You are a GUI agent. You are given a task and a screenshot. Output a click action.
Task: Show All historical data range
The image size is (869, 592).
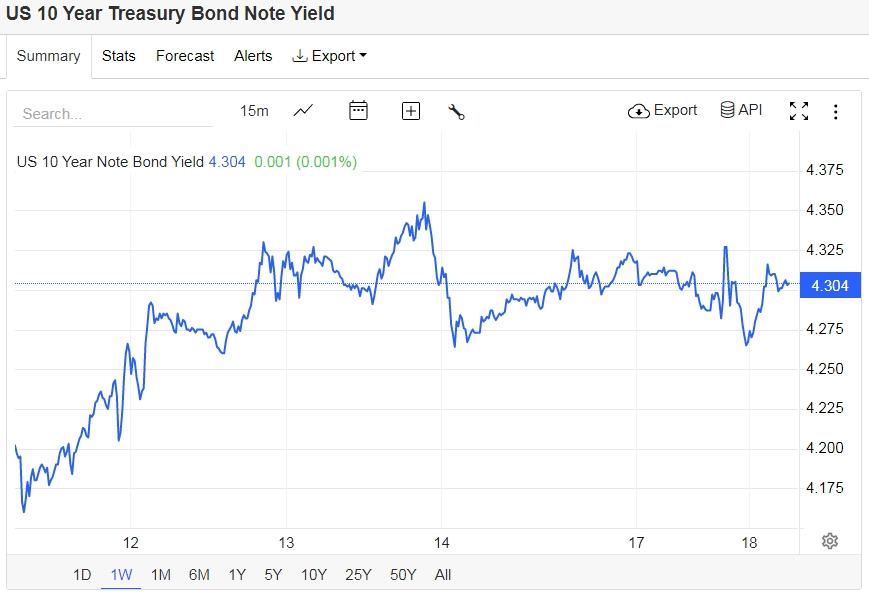coord(443,574)
